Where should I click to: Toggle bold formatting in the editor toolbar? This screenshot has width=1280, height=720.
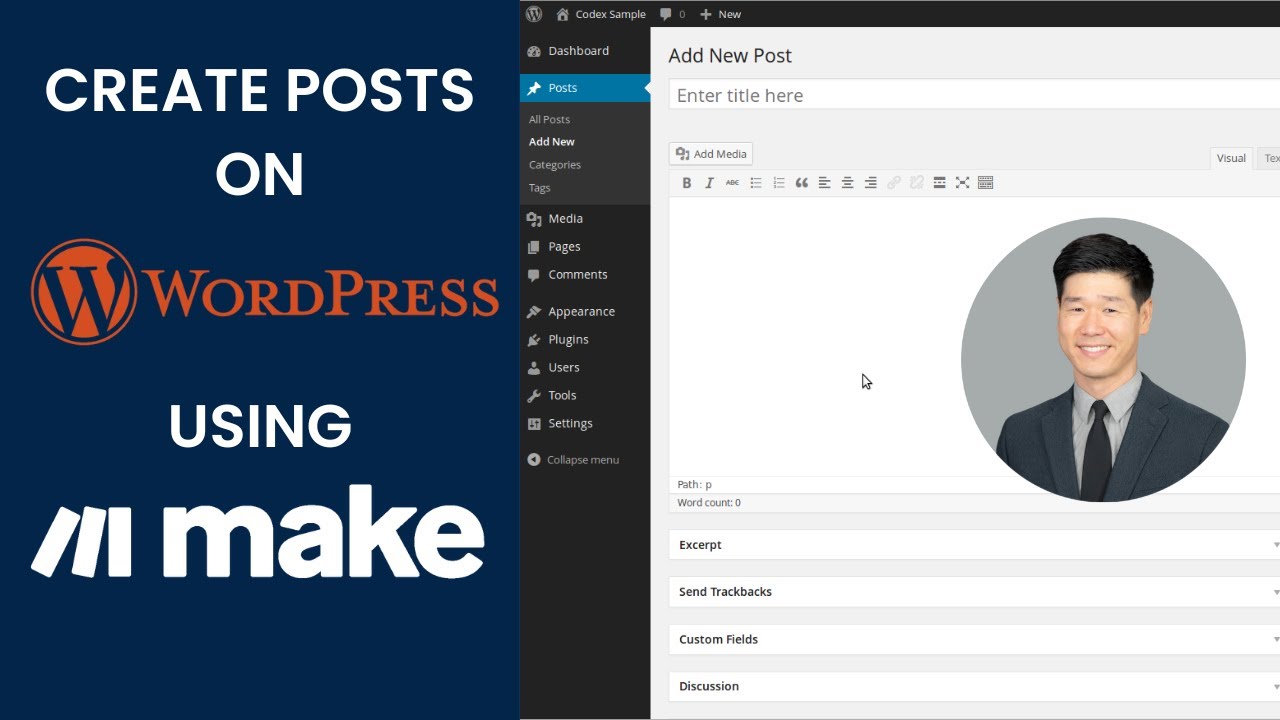[x=687, y=183]
